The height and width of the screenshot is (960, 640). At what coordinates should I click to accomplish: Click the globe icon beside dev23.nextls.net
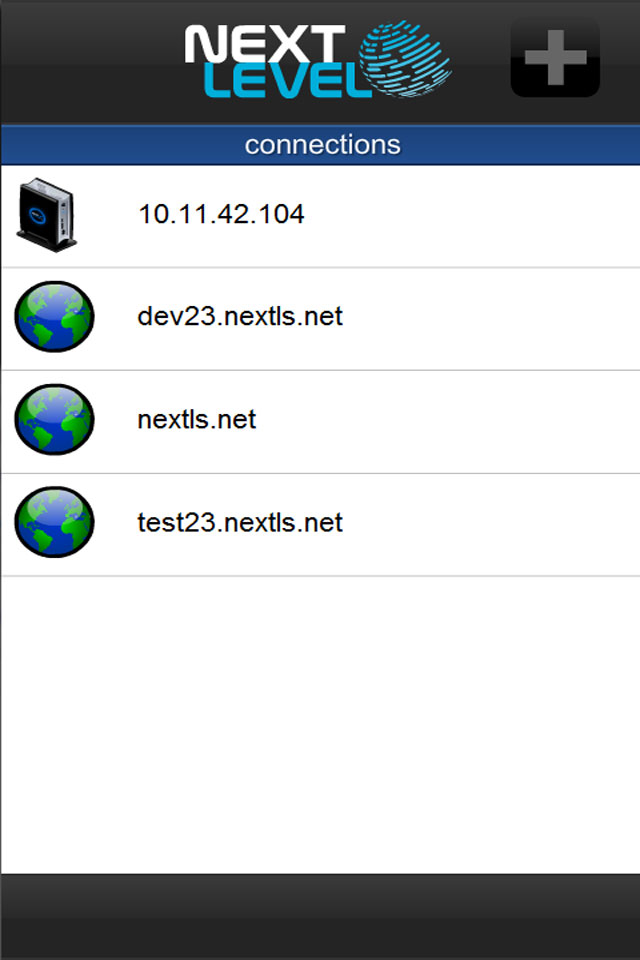(54, 317)
